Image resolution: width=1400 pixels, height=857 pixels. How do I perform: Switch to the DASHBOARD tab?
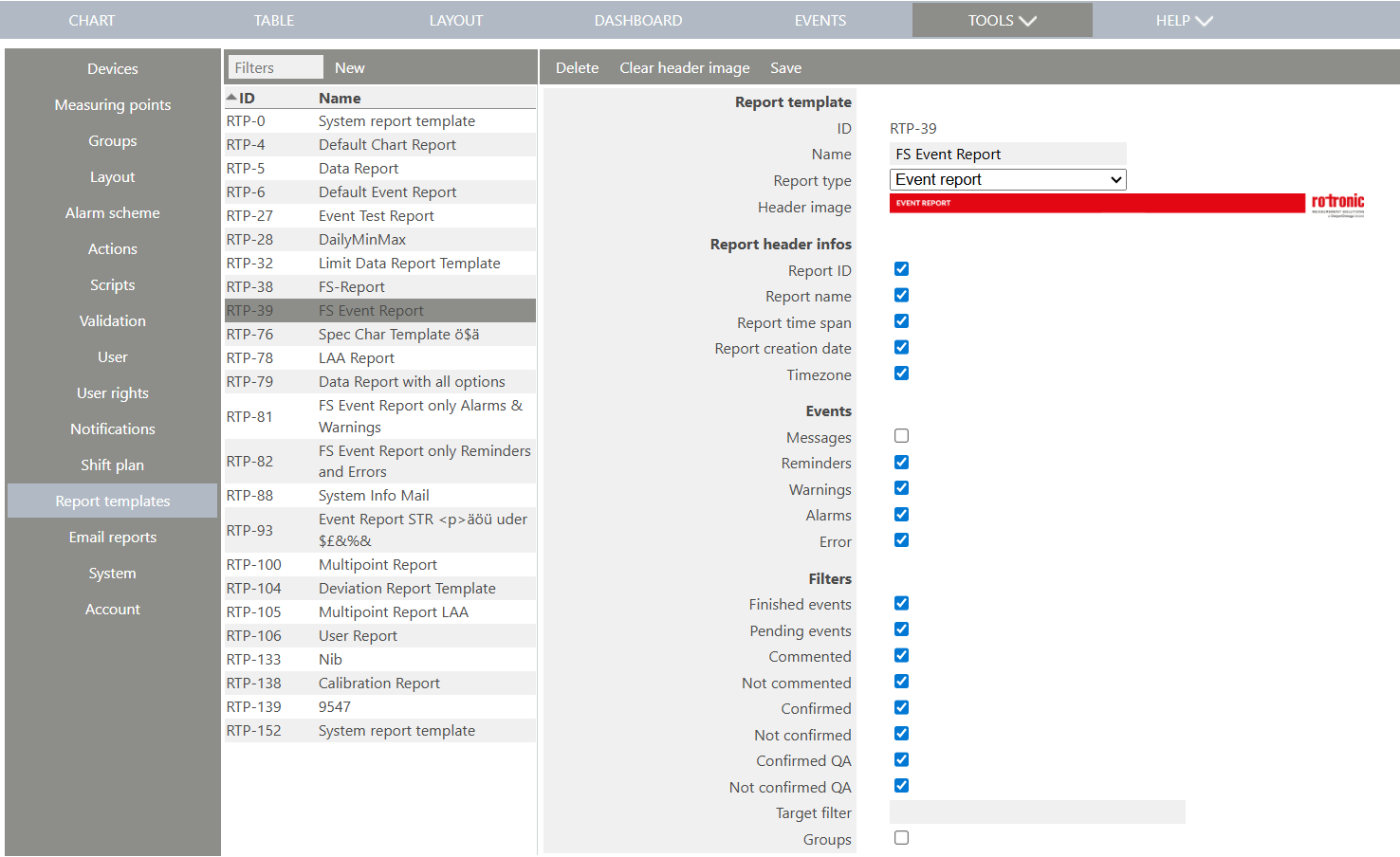click(x=638, y=19)
